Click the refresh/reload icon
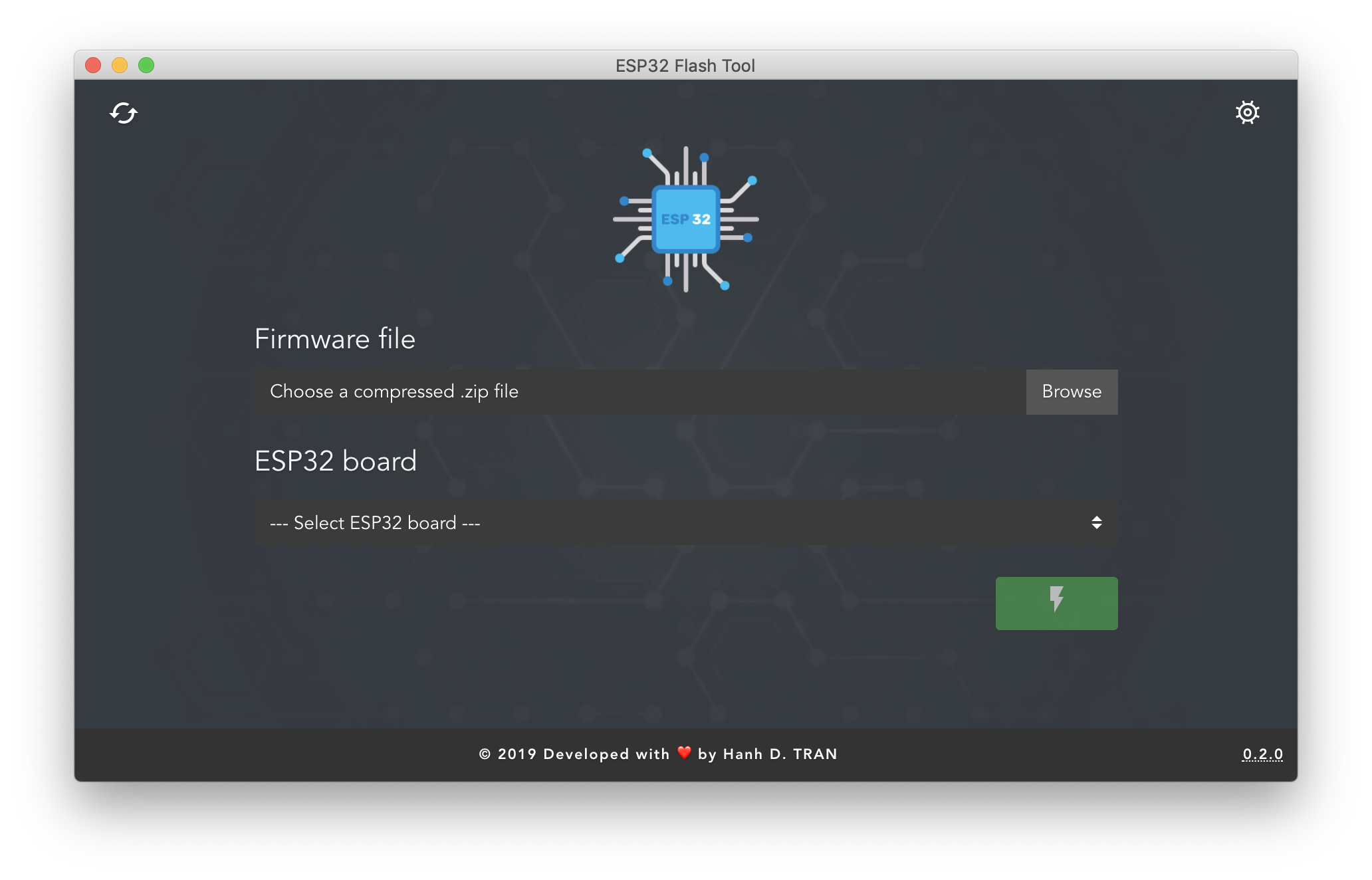The width and height of the screenshot is (1372, 880). click(x=123, y=112)
